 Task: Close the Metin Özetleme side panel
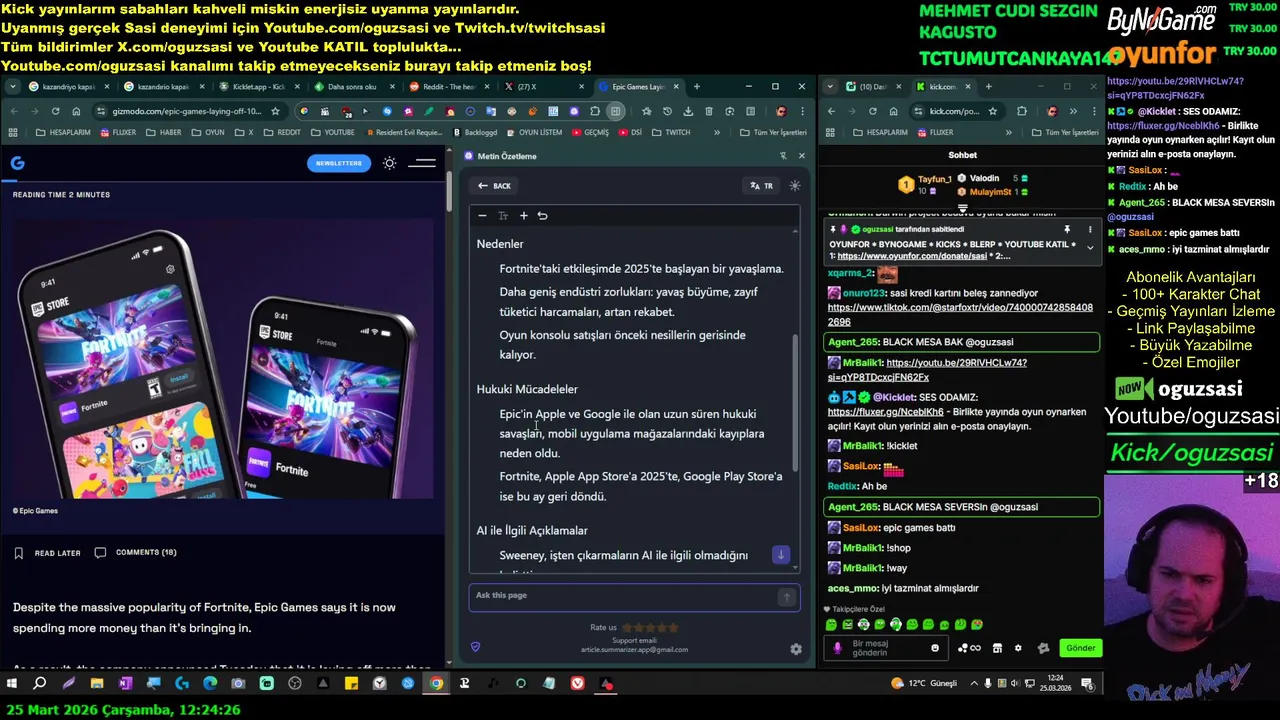coord(801,156)
